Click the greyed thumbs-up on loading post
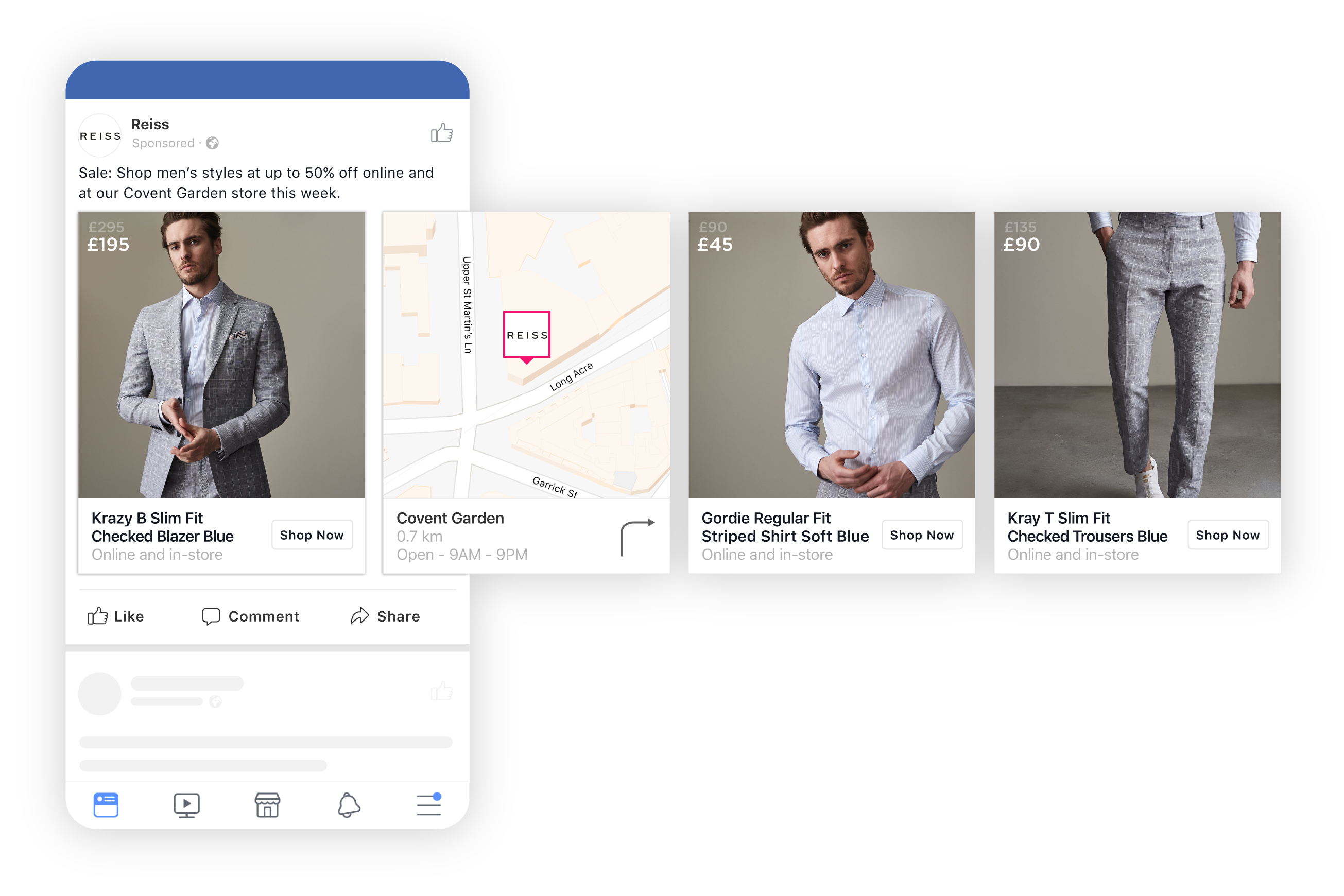The height and width of the screenshot is (896, 1344). tap(442, 691)
